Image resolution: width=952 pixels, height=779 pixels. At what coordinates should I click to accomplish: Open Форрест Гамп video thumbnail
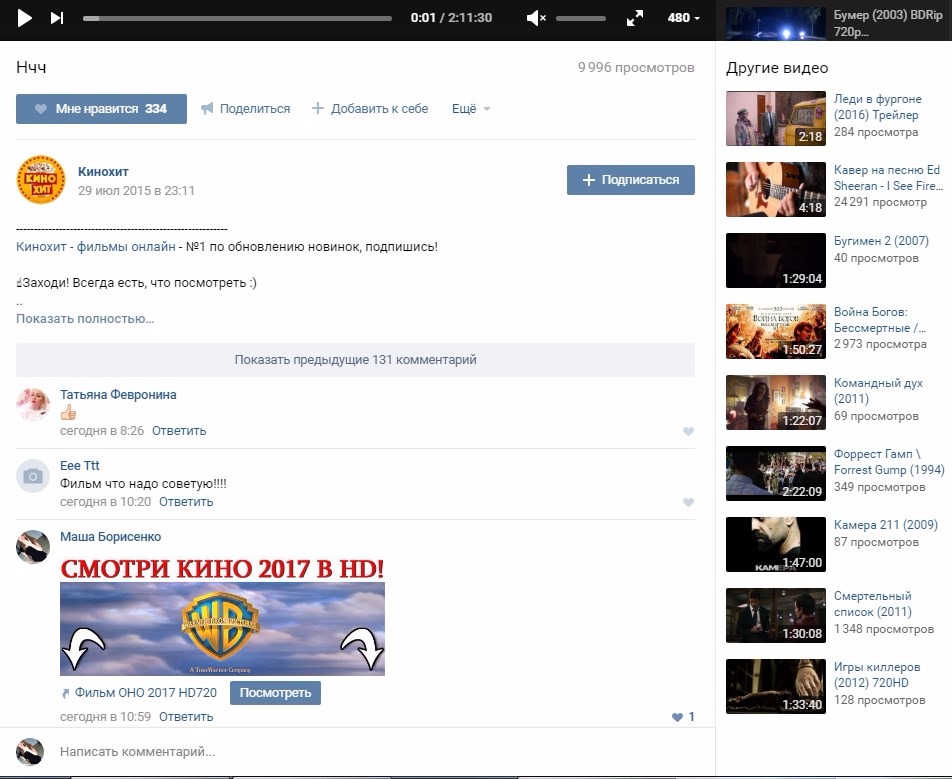pyautogui.click(x=775, y=473)
